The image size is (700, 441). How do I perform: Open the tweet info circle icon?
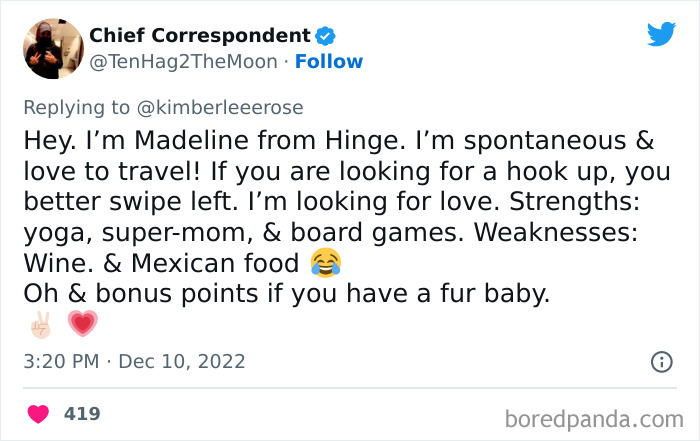click(661, 362)
